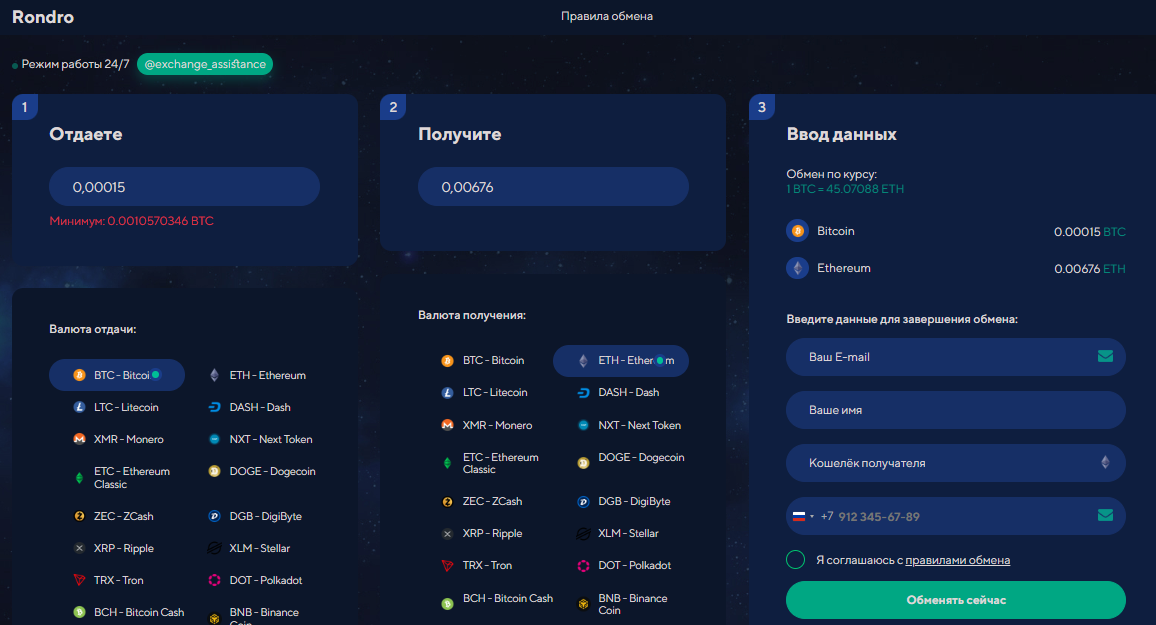Viewport: 1156px width, 625px height.
Task: Click the Ethereum logo in exchange summary
Action: [x=797, y=268]
